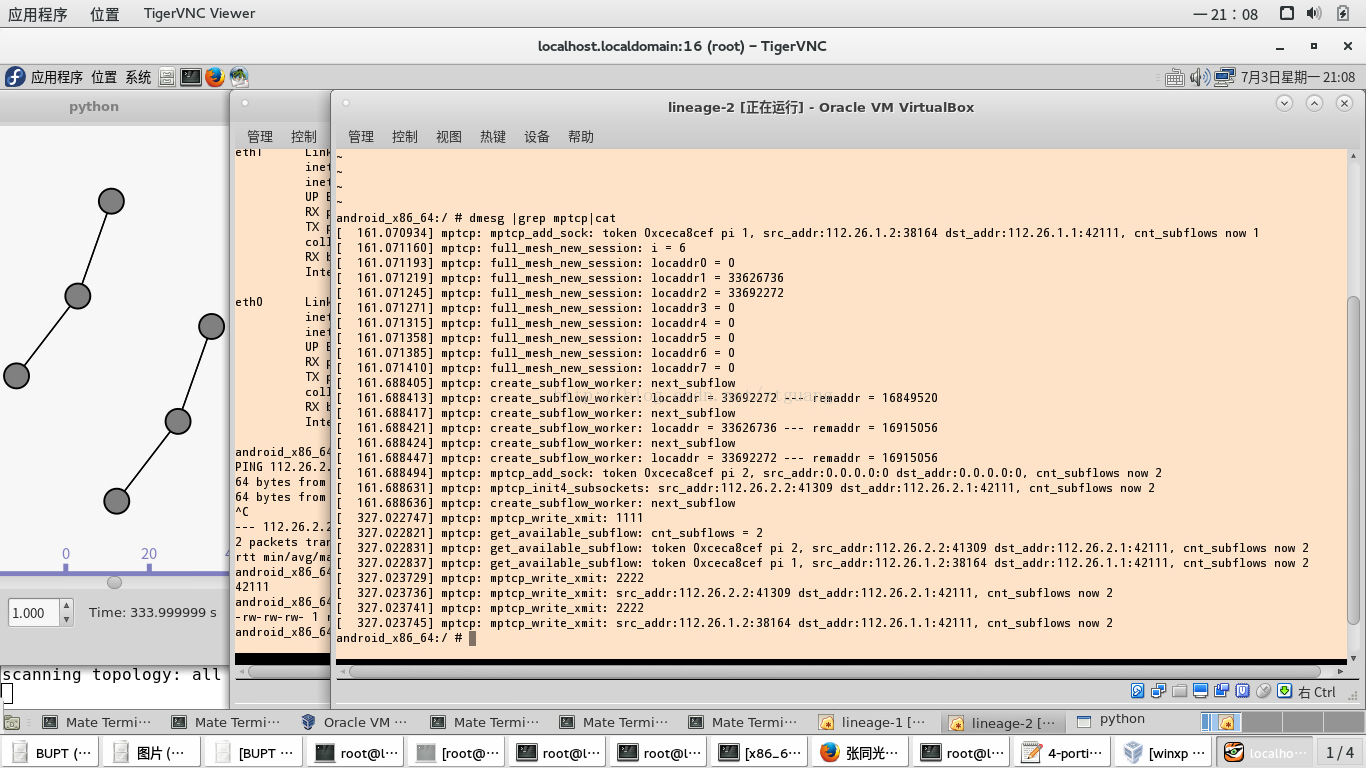
Task: Launch file manager from inner panel
Action: click(167, 77)
